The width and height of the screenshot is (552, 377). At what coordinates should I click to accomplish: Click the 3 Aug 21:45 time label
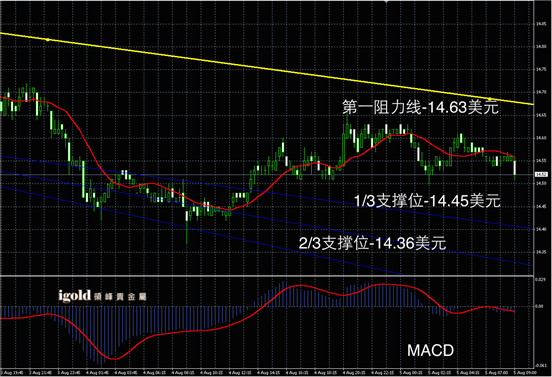tap(40, 372)
